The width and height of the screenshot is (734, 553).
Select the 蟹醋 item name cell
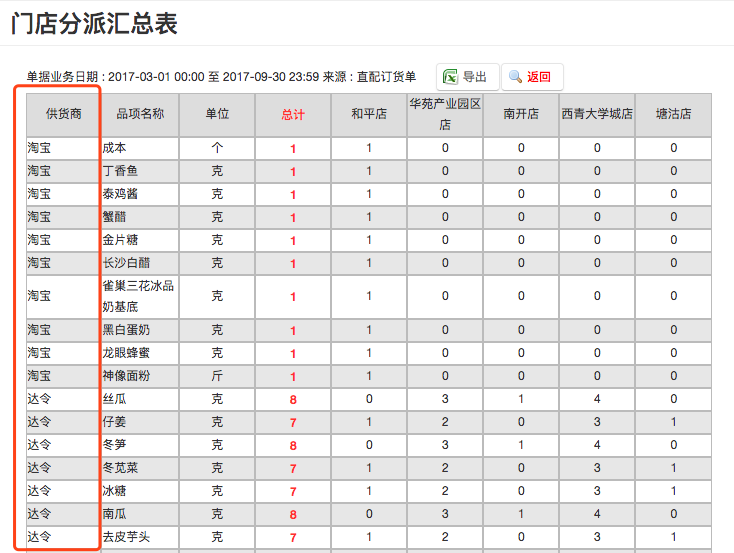(140, 217)
